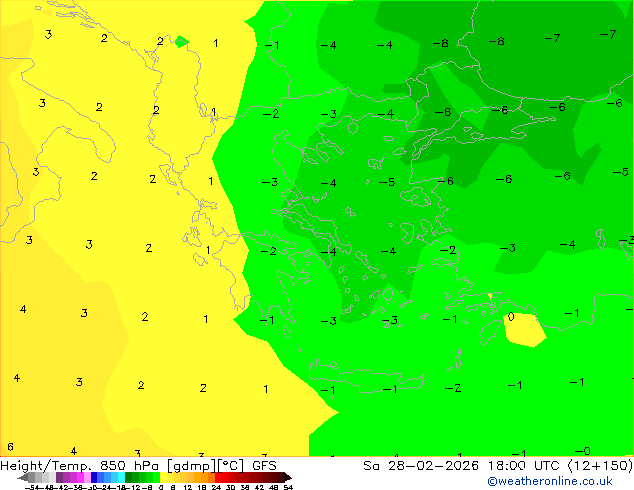Pick the bright yellow legend swatch above 0
634x490 pixels.
tap(163, 477)
